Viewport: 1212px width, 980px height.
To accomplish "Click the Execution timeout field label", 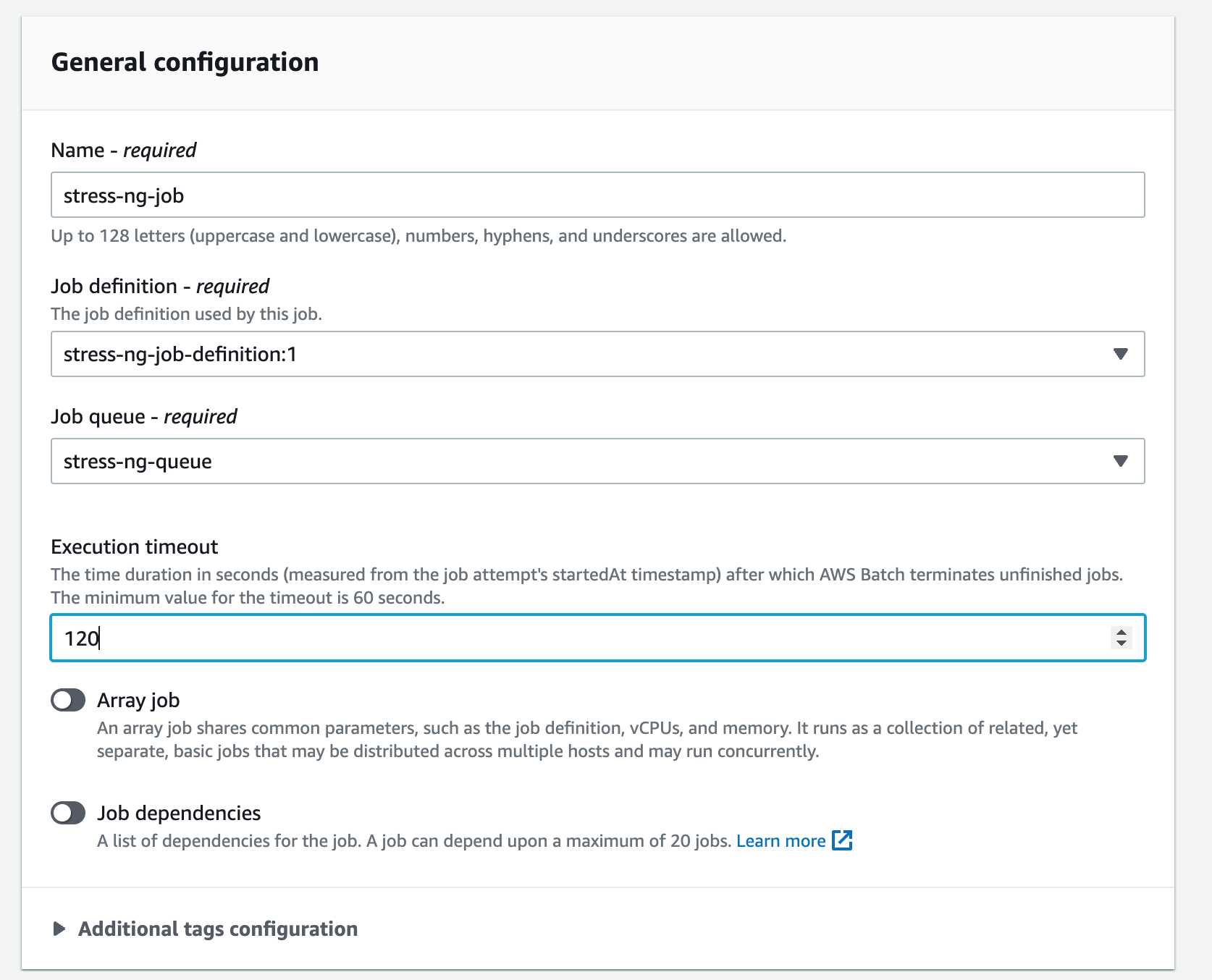I will pos(135,546).
